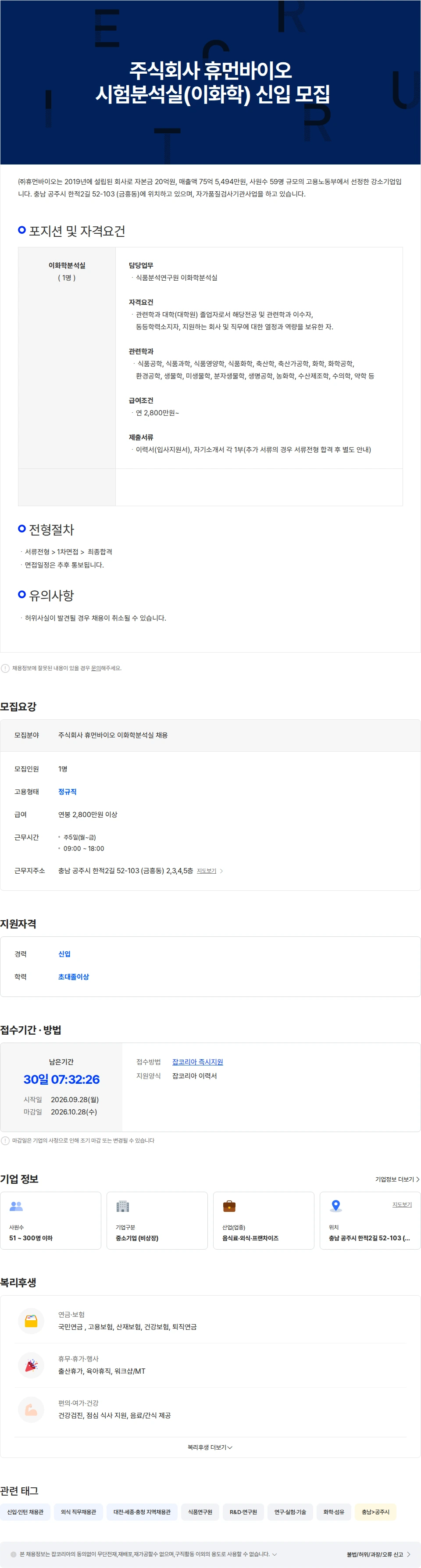Click the 문의 link in the notice
The width and height of the screenshot is (421, 1568).
tap(96, 668)
